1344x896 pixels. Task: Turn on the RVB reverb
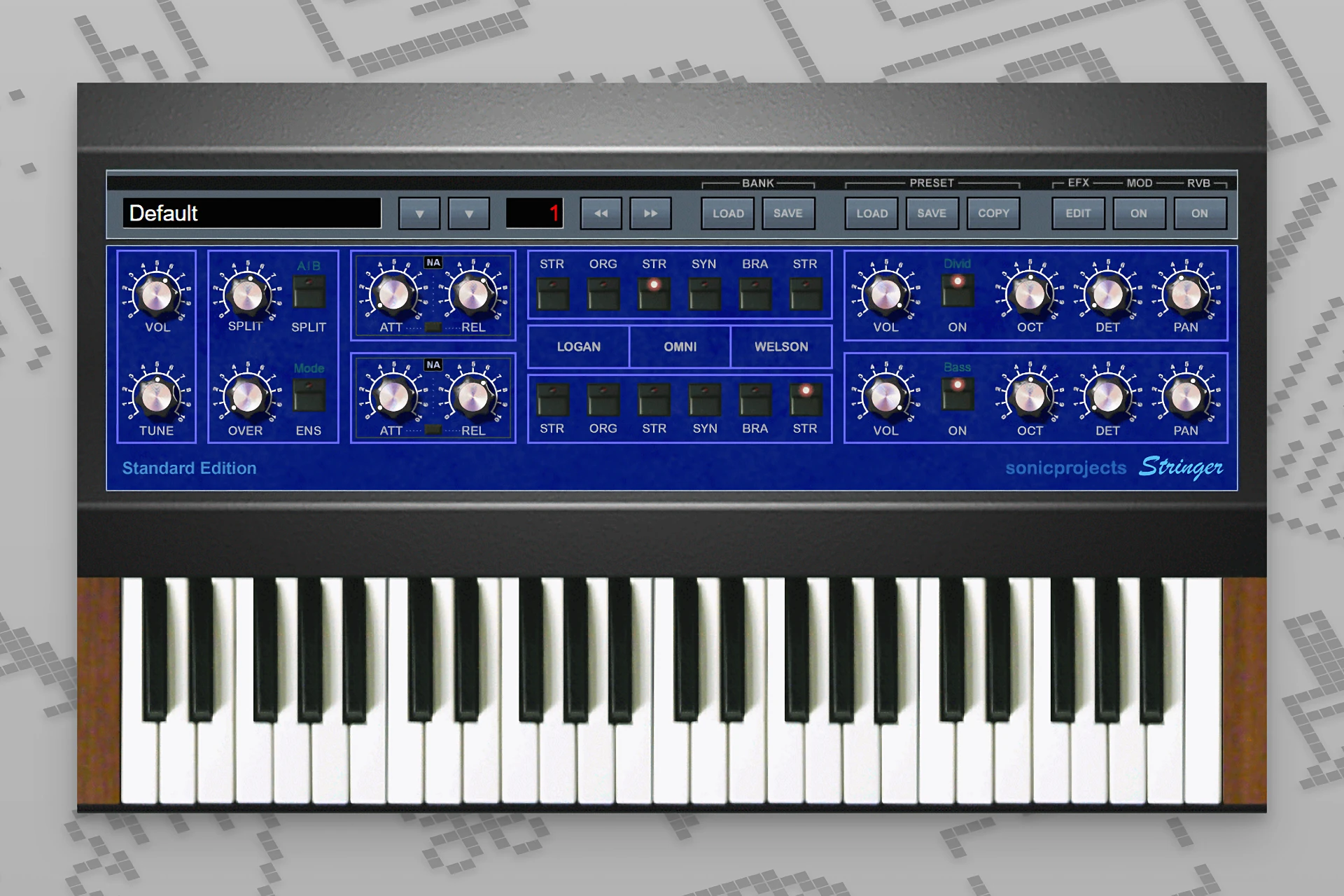coord(1200,213)
